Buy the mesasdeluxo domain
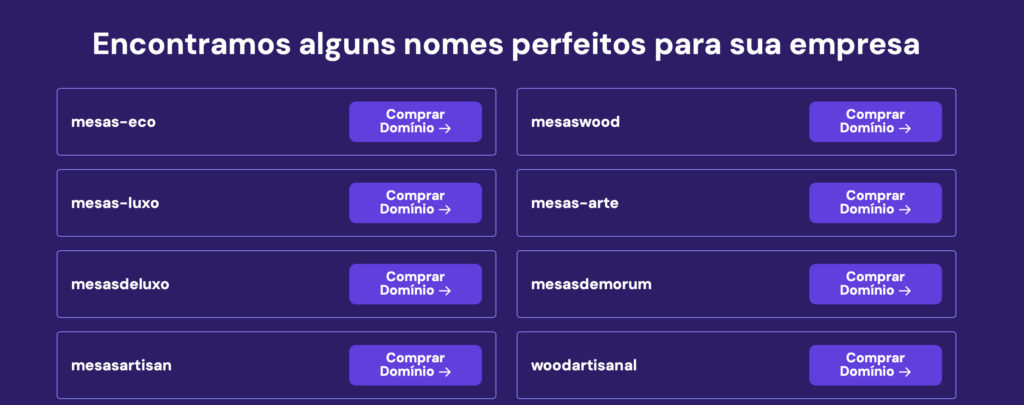The height and width of the screenshot is (405, 1024). click(415, 284)
